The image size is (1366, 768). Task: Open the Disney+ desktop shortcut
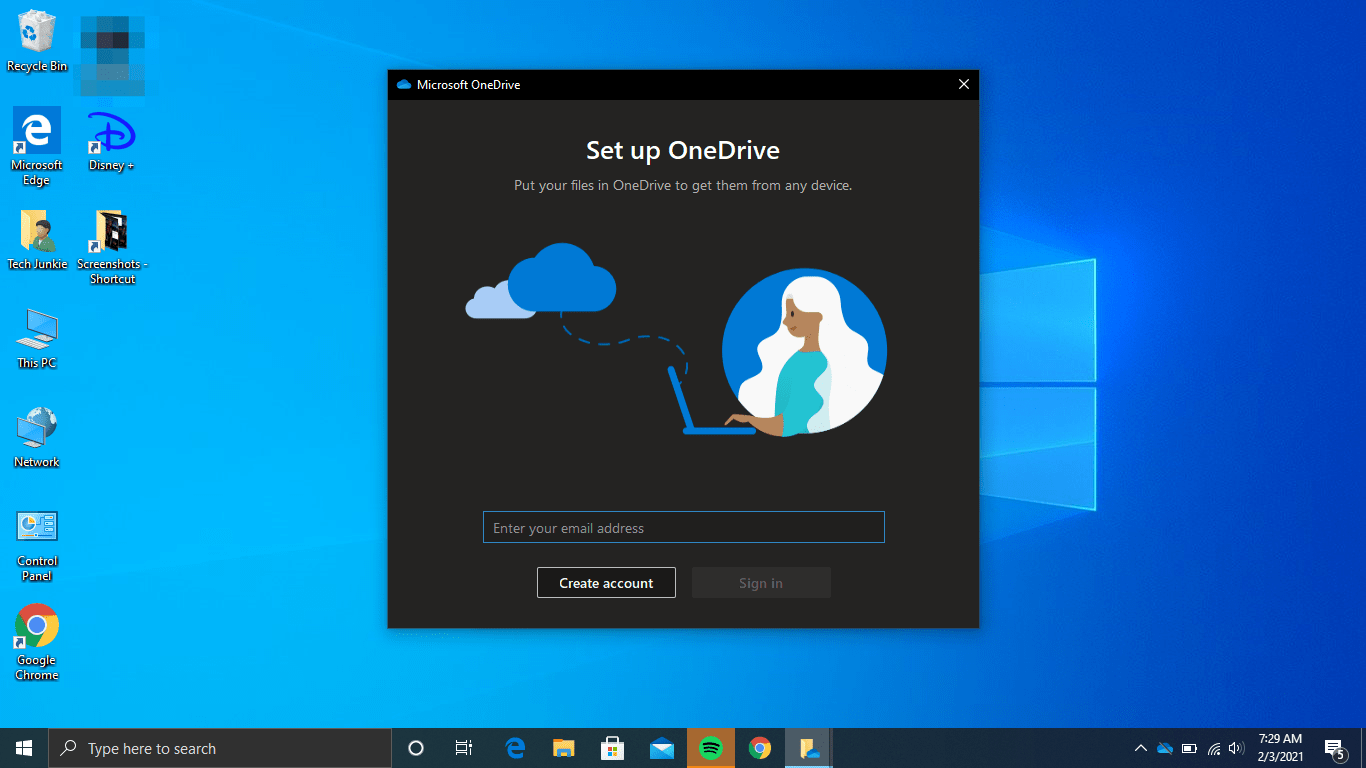tap(111, 140)
